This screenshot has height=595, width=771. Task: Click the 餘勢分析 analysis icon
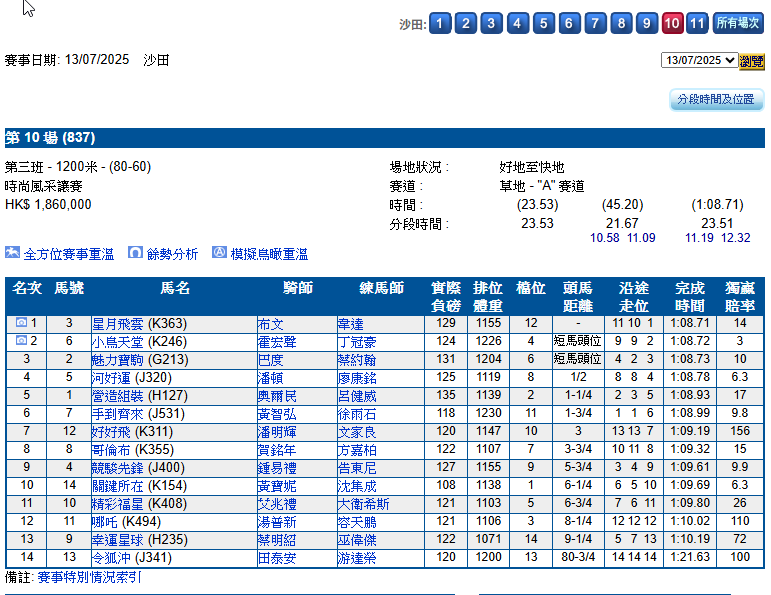click(135, 253)
